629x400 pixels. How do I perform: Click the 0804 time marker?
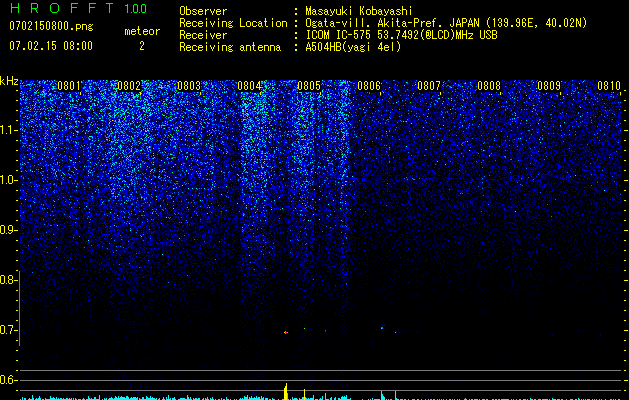pyautogui.click(x=249, y=86)
